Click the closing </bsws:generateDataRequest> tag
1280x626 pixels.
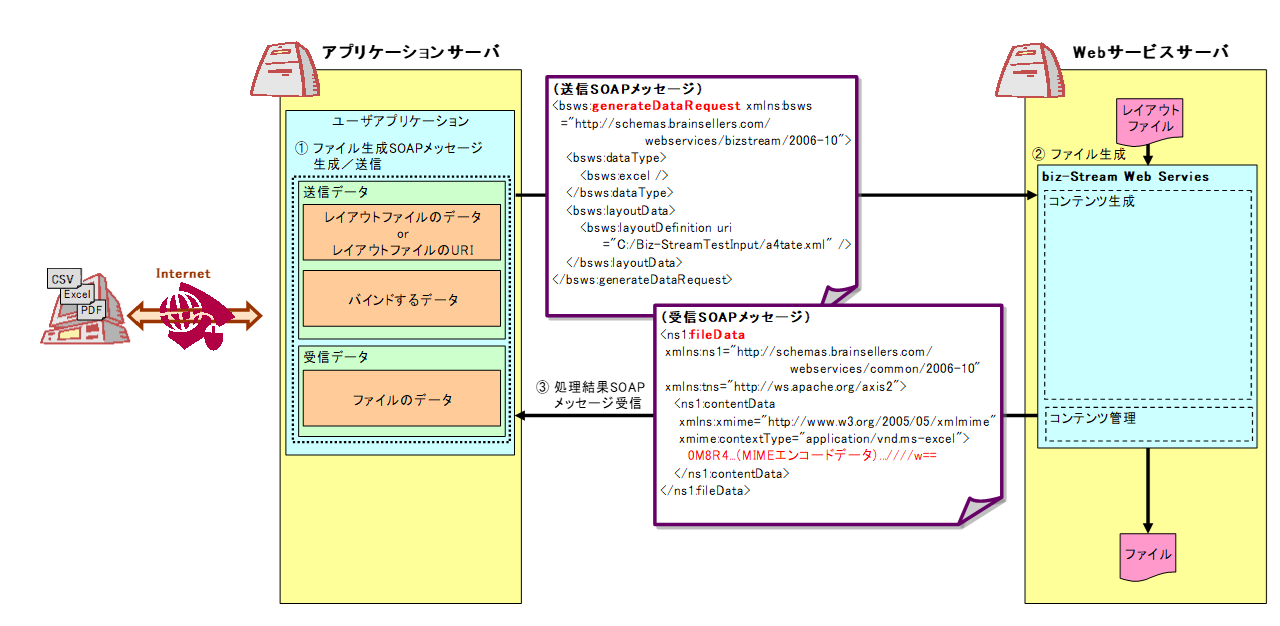point(643,279)
